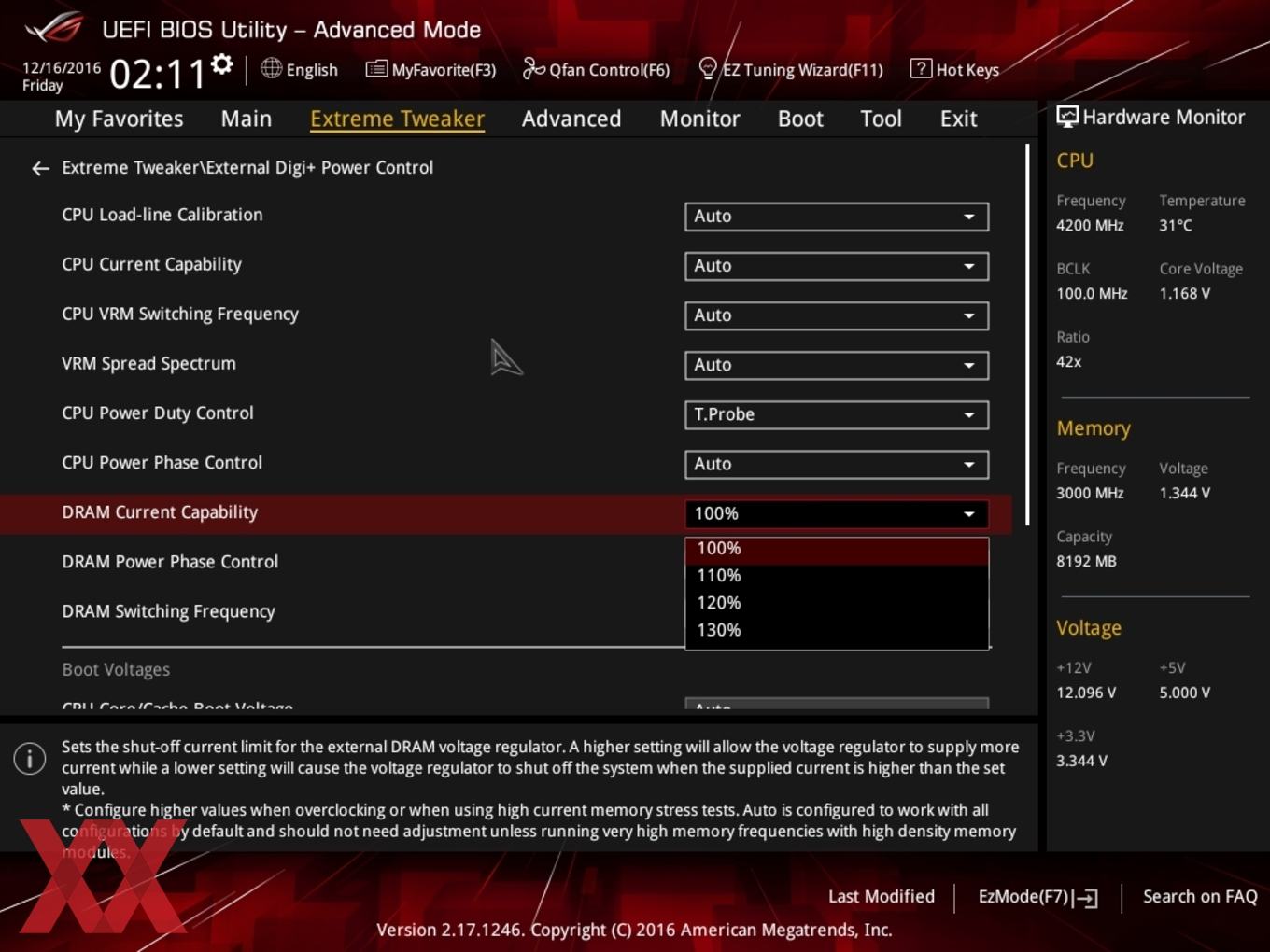Image resolution: width=1270 pixels, height=952 pixels.
Task: Switch to the Monitor tab
Action: tap(700, 119)
